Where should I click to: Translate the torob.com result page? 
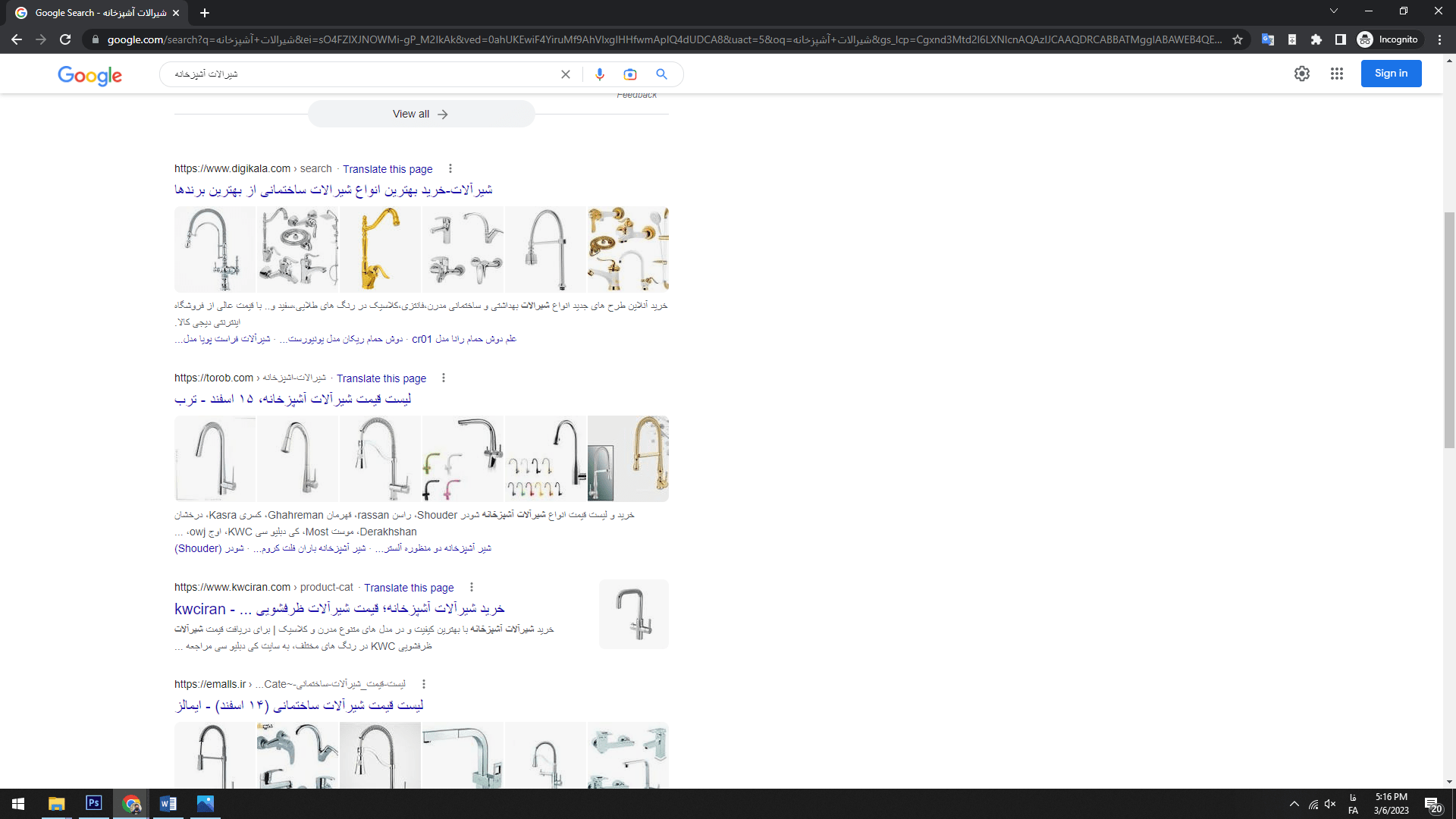click(x=381, y=378)
